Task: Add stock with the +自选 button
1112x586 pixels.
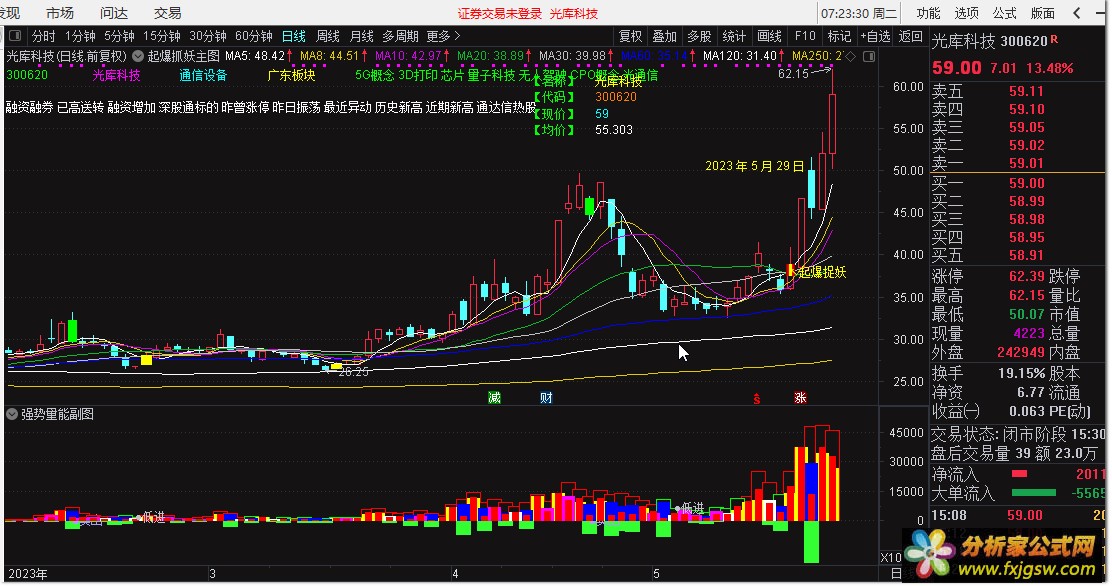Action: [x=875, y=35]
